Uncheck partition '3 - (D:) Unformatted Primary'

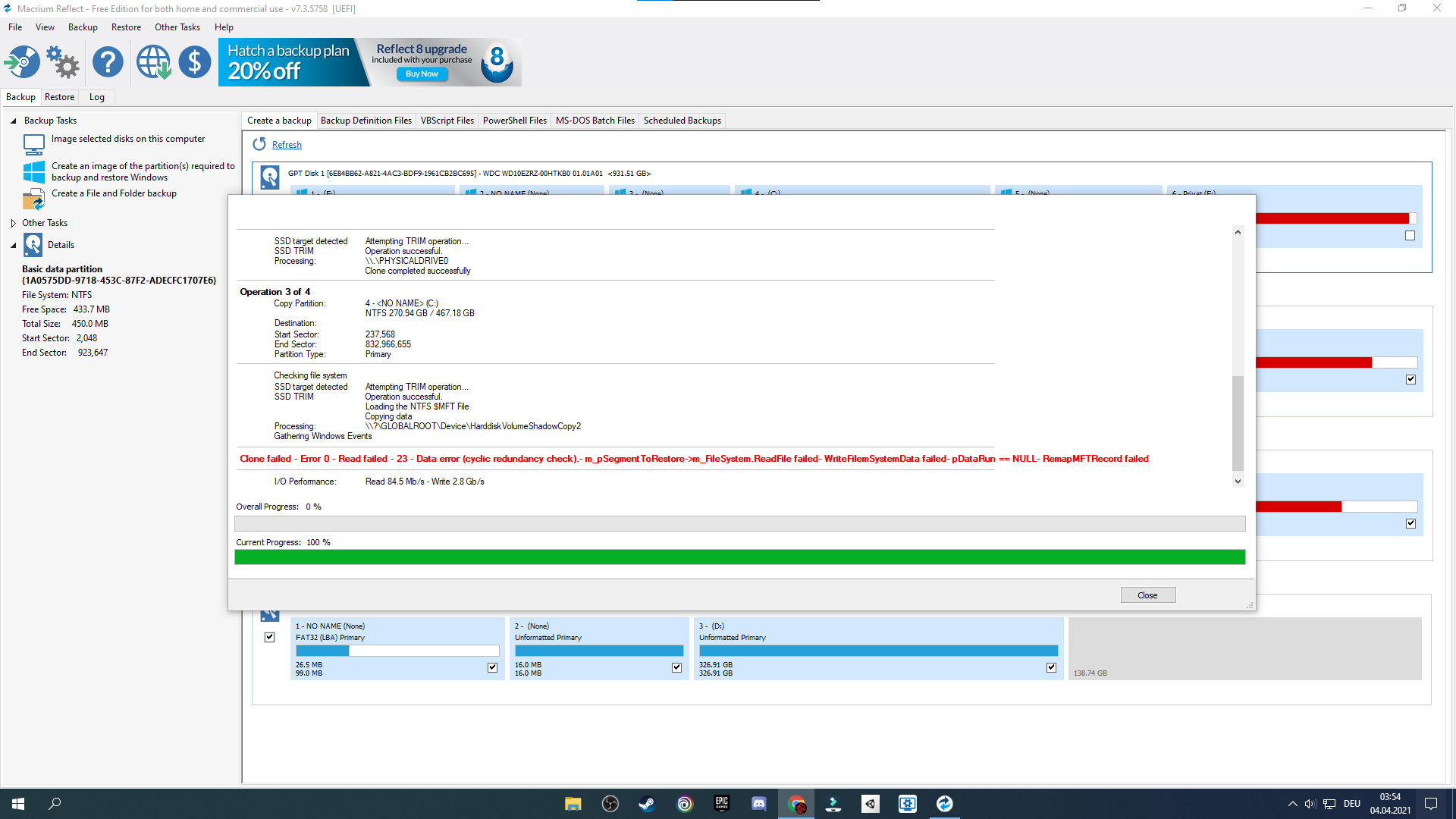pos(1051,667)
